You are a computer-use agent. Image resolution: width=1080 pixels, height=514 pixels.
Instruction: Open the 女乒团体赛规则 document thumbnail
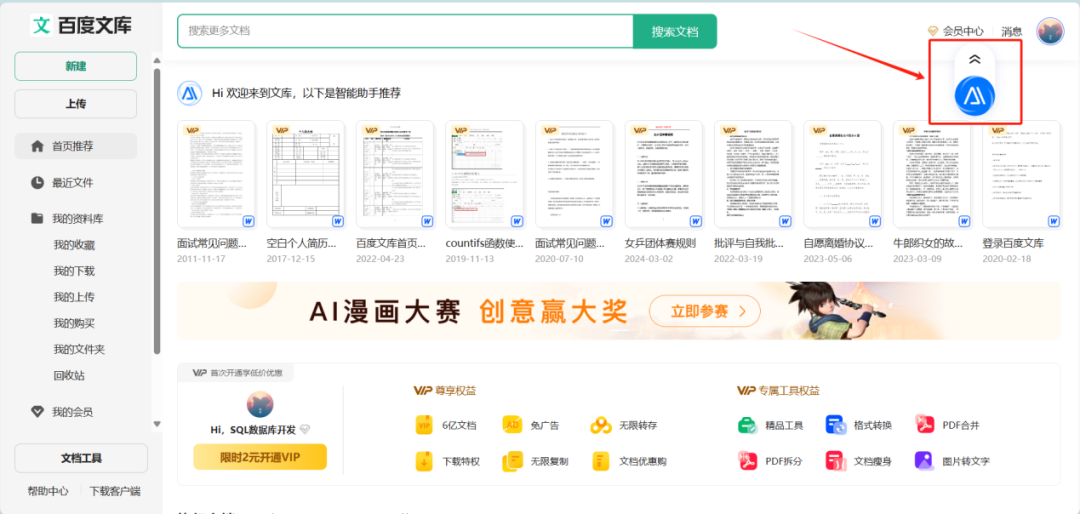[664, 174]
